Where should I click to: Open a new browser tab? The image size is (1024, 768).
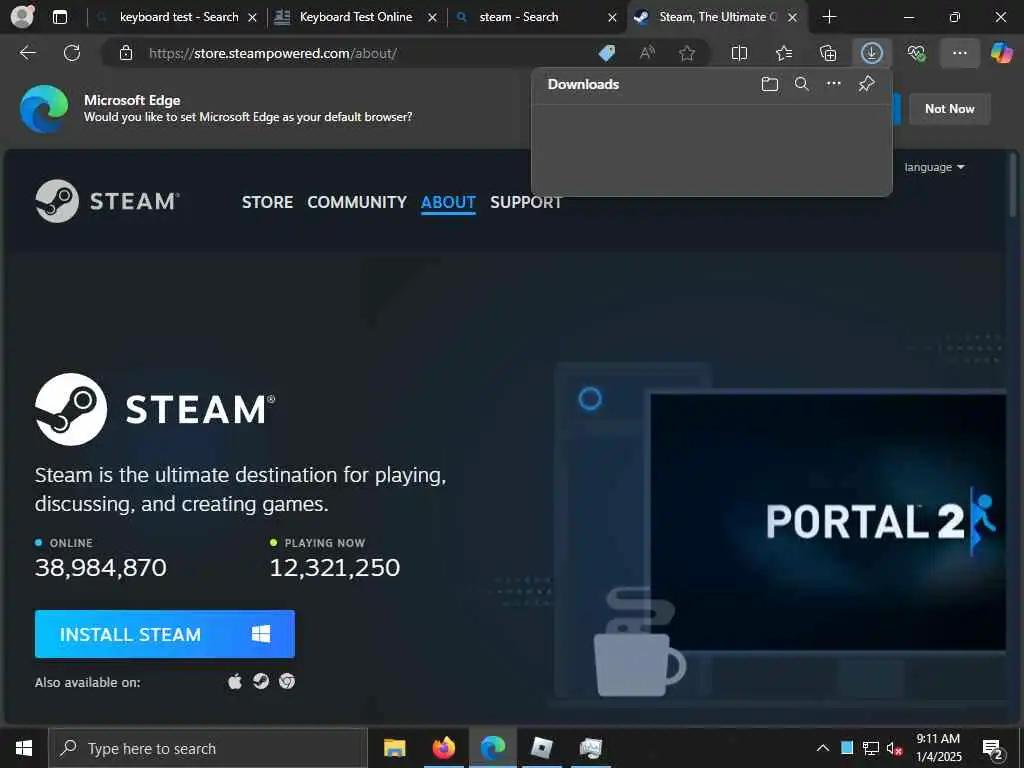[x=829, y=17]
